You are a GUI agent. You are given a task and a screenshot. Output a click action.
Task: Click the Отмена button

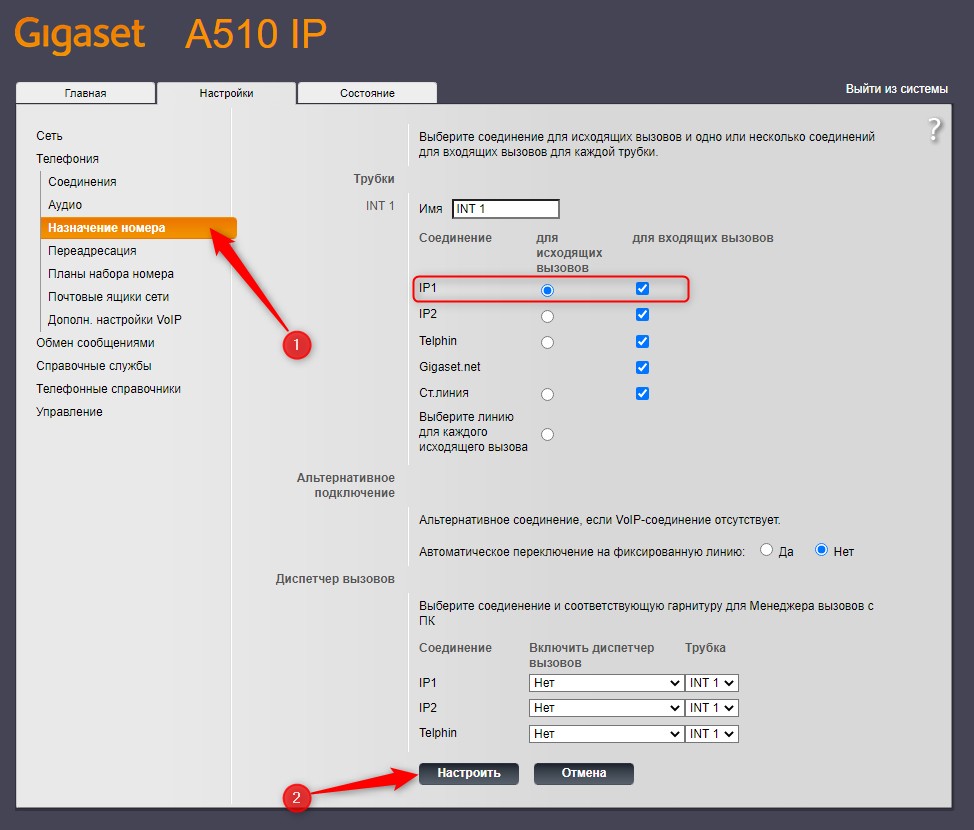584,773
